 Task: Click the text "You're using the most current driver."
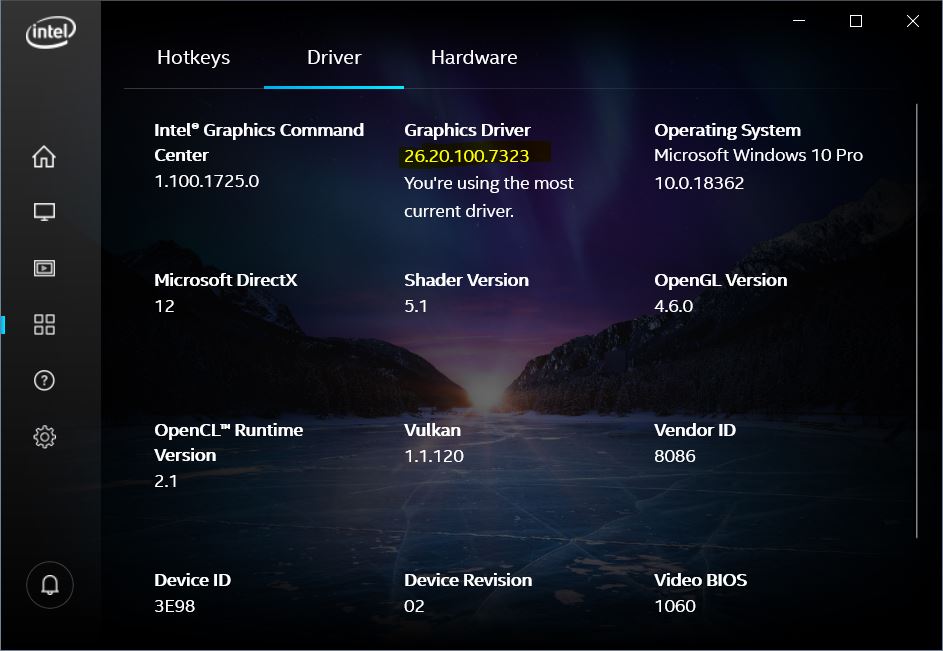489,197
